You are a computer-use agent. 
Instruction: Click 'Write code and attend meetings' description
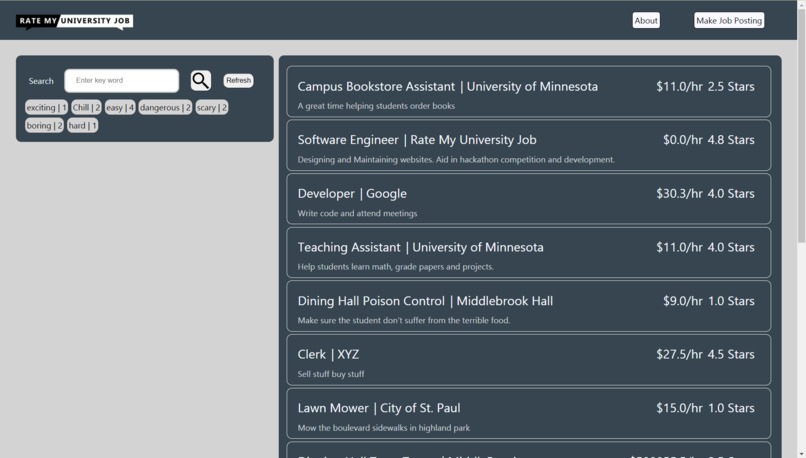tap(357, 213)
